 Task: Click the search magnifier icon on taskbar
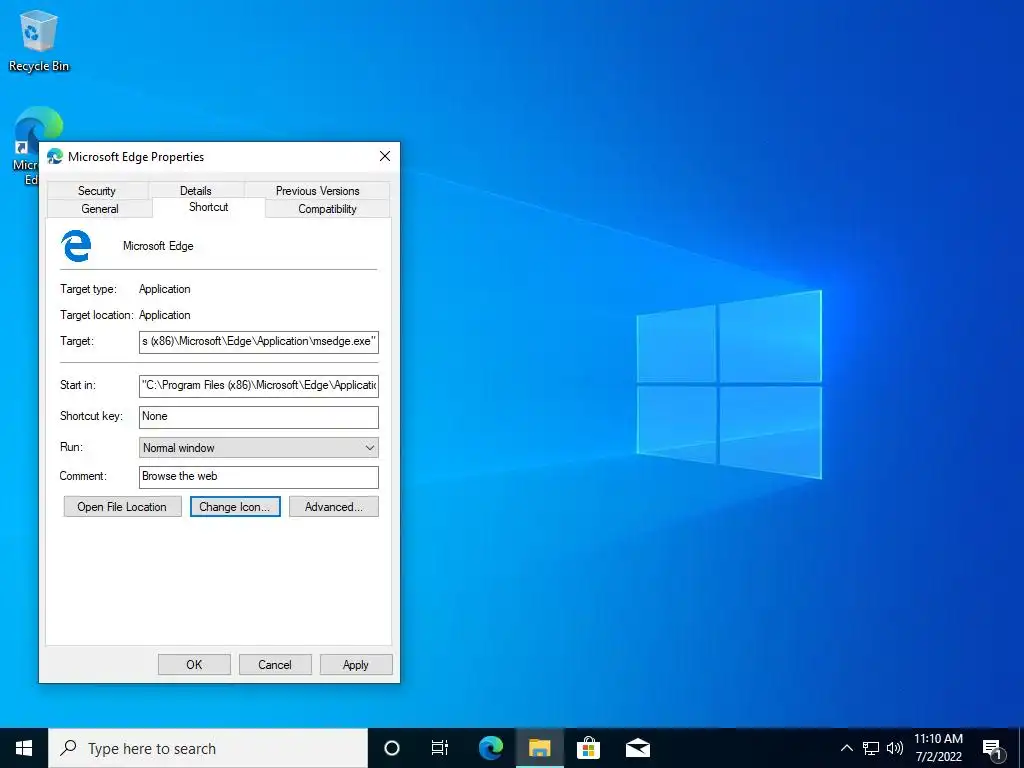[69, 748]
